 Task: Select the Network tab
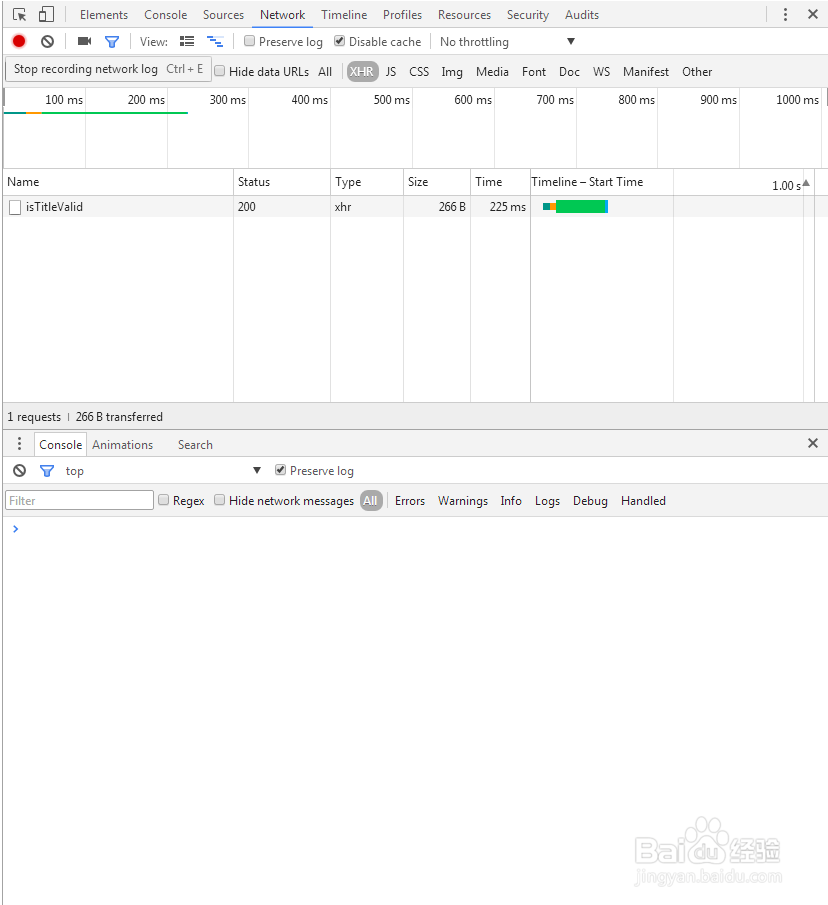[282, 14]
